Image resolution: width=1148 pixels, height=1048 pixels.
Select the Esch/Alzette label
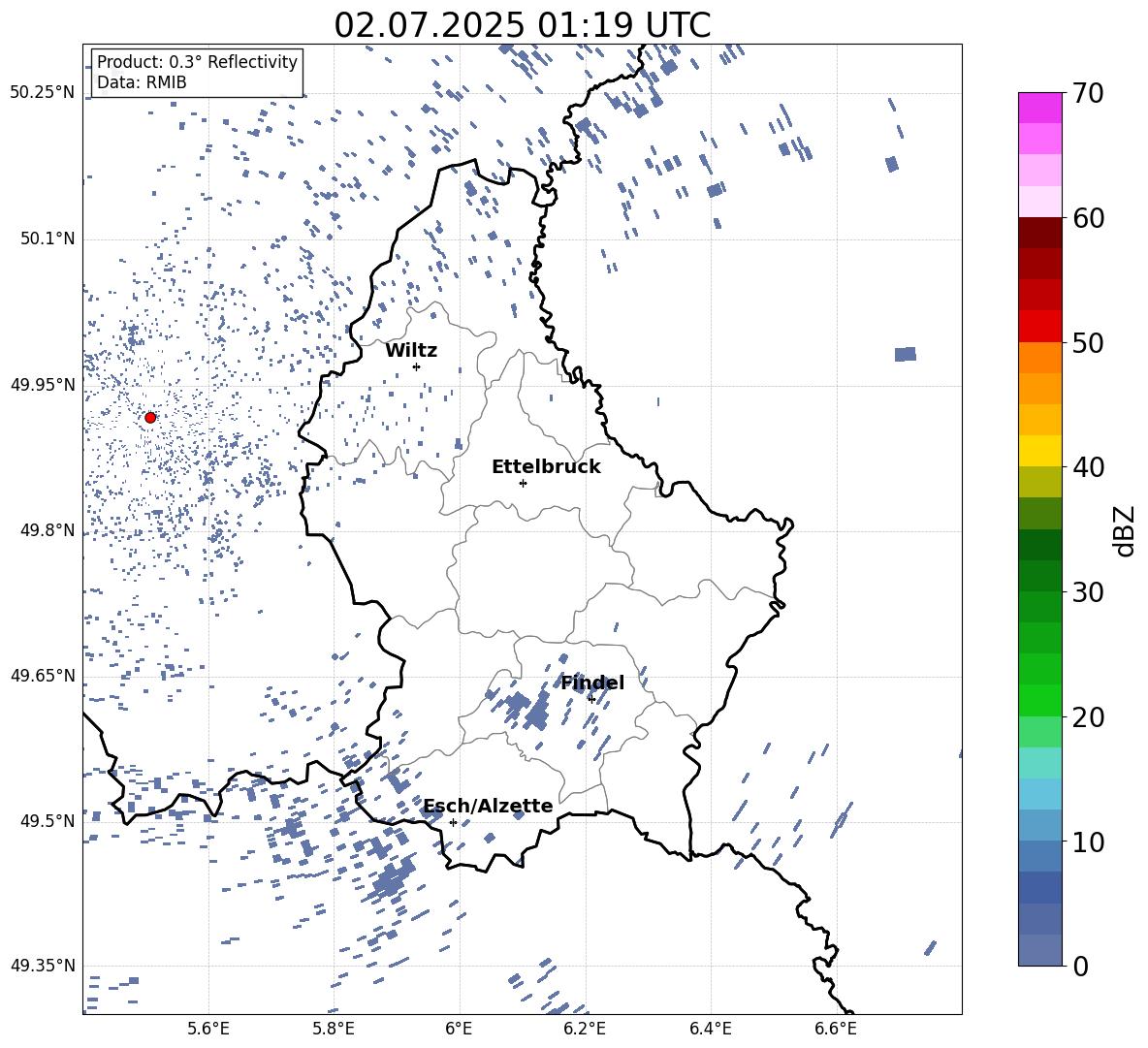[488, 806]
